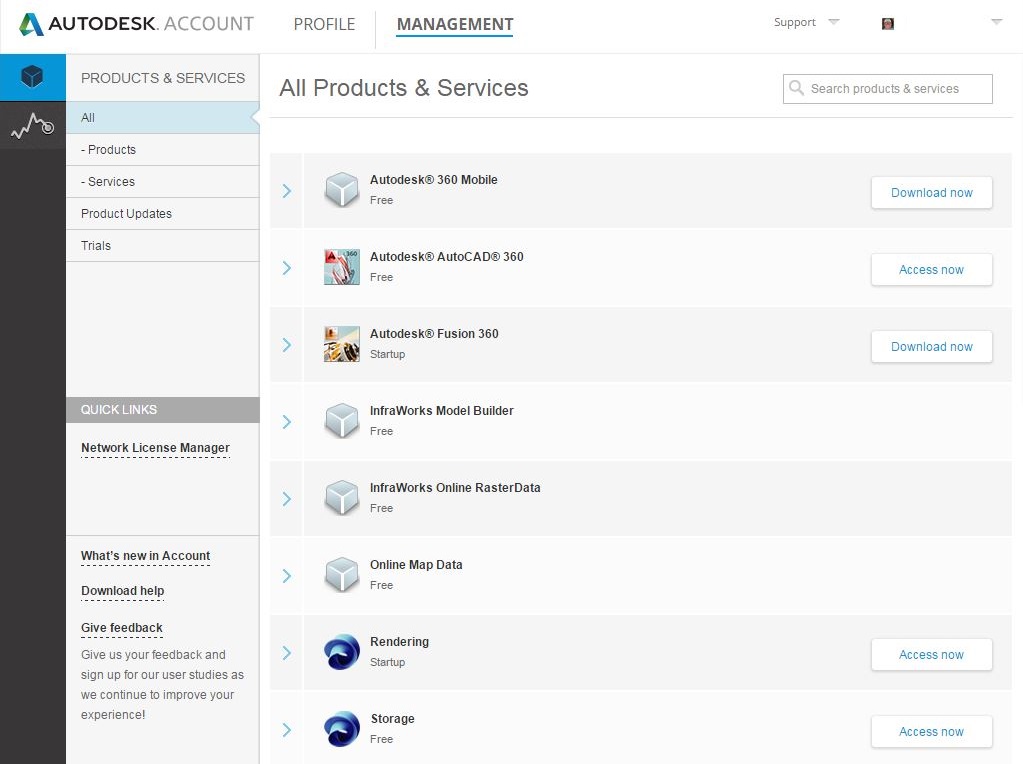Click the Rendering service swirl icon
This screenshot has height=764, width=1023.
coord(342,652)
